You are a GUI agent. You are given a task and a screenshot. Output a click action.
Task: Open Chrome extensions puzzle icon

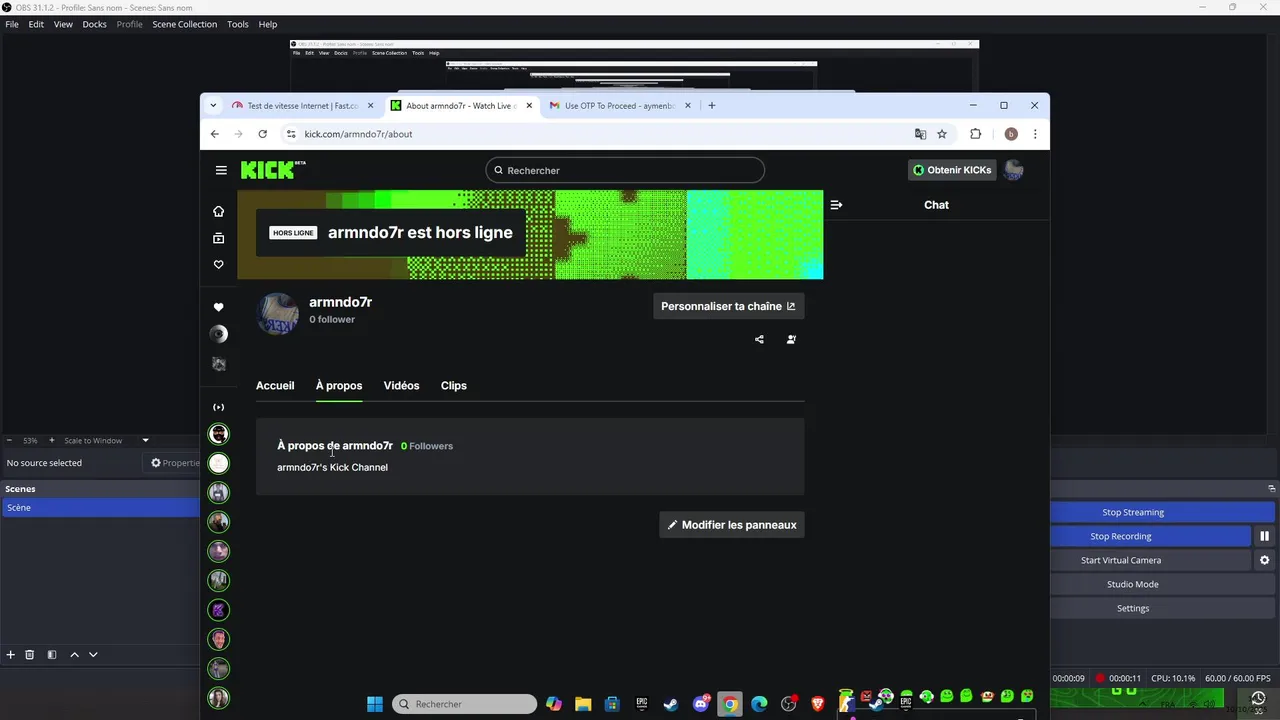pyautogui.click(x=976, y=134)
